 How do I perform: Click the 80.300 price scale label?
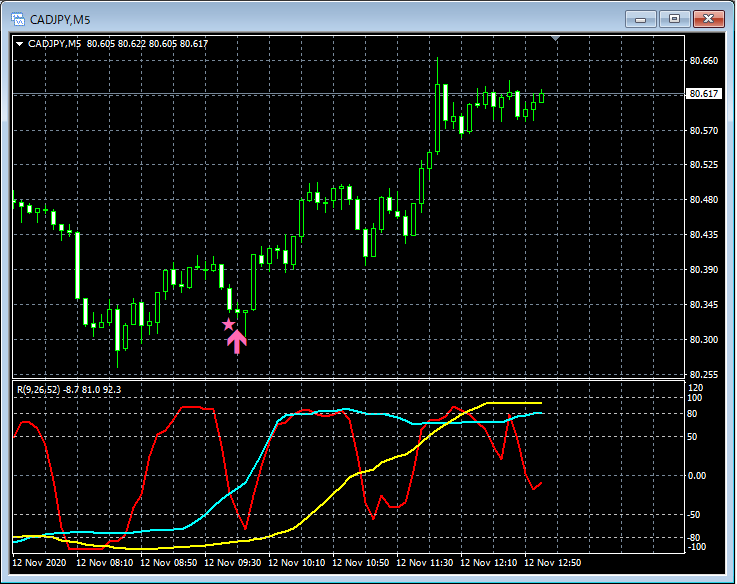704,339
